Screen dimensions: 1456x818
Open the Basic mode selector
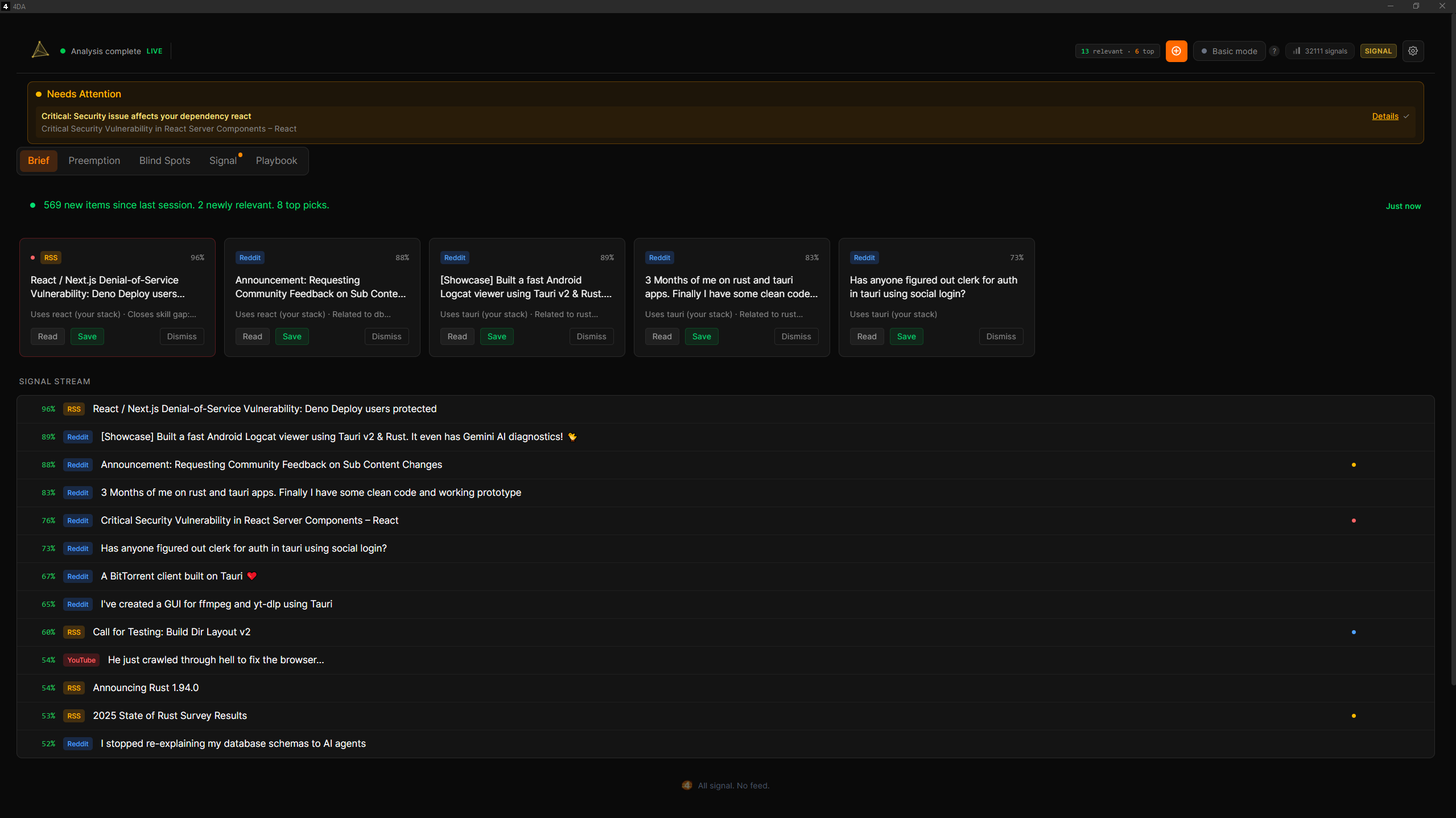click(x=1229, y=51)
